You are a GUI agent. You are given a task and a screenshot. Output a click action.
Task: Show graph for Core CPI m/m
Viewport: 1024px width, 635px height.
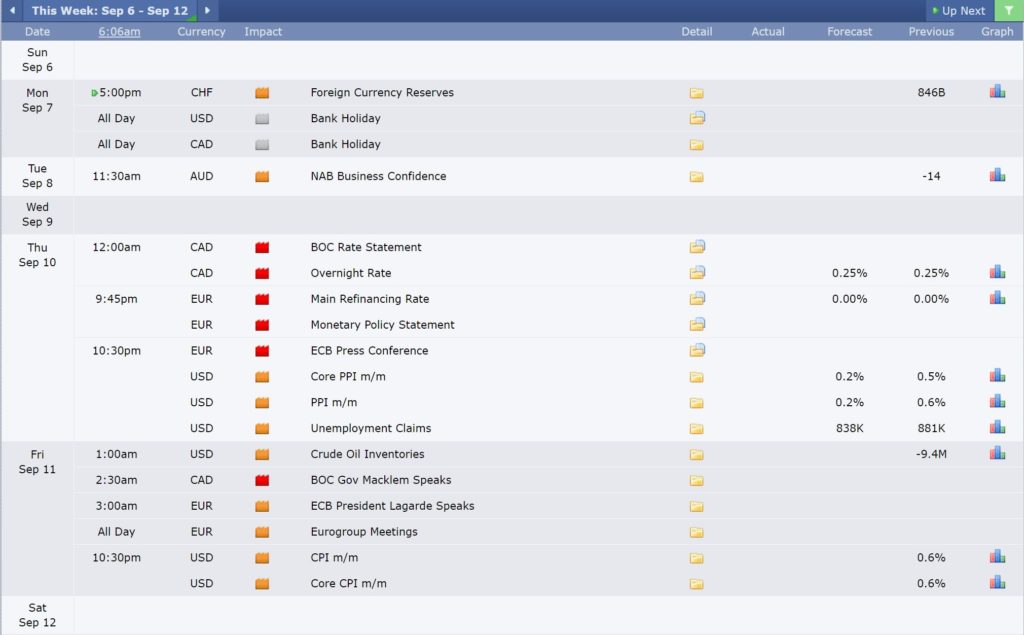tap(997, 582)
